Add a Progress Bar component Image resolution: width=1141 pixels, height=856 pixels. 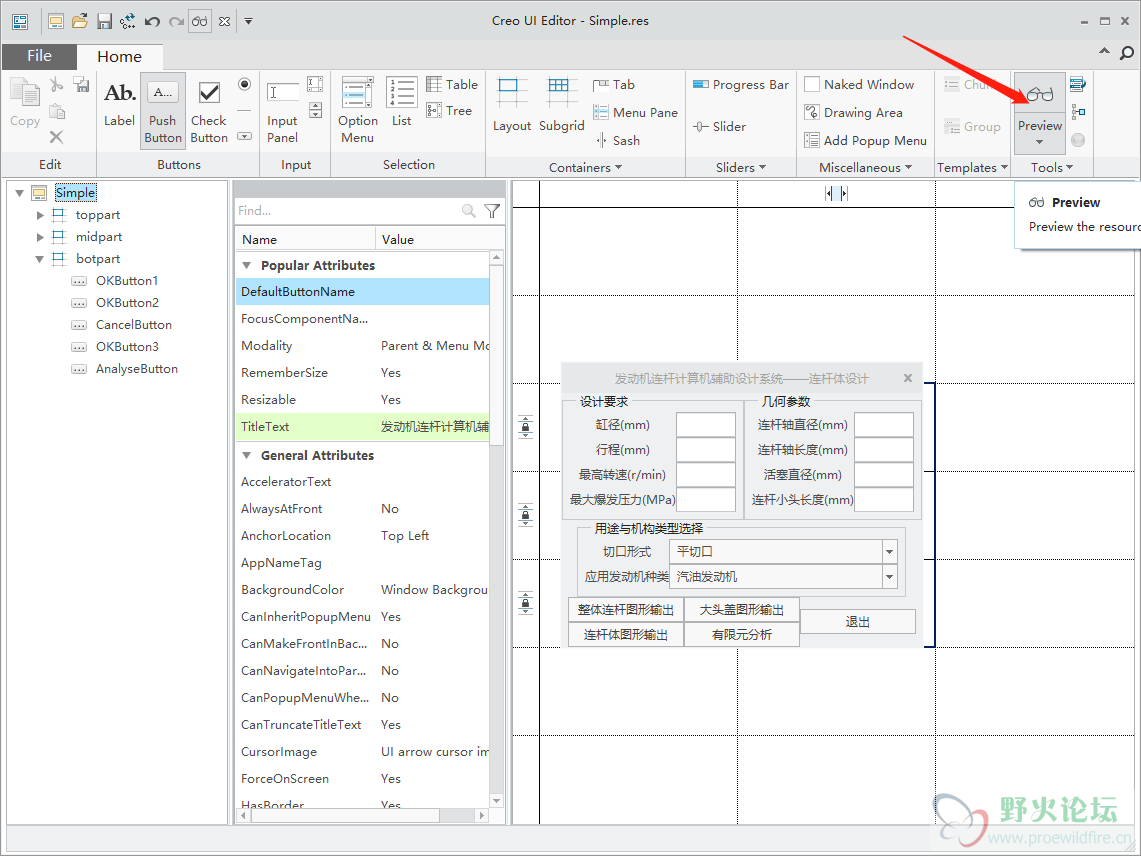point(740,85)
